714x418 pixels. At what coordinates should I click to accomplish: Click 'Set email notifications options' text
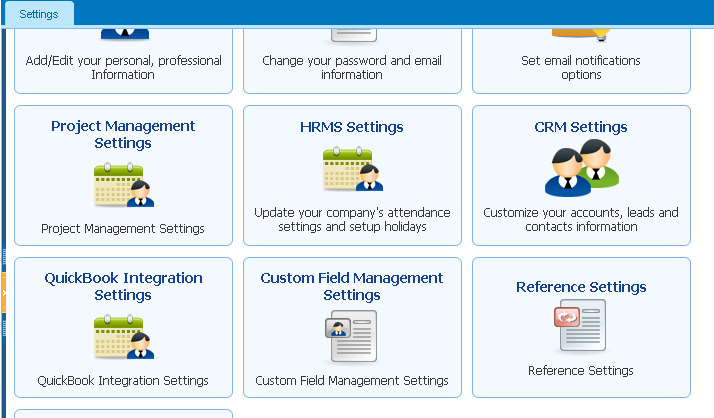(x=581, y=67)
